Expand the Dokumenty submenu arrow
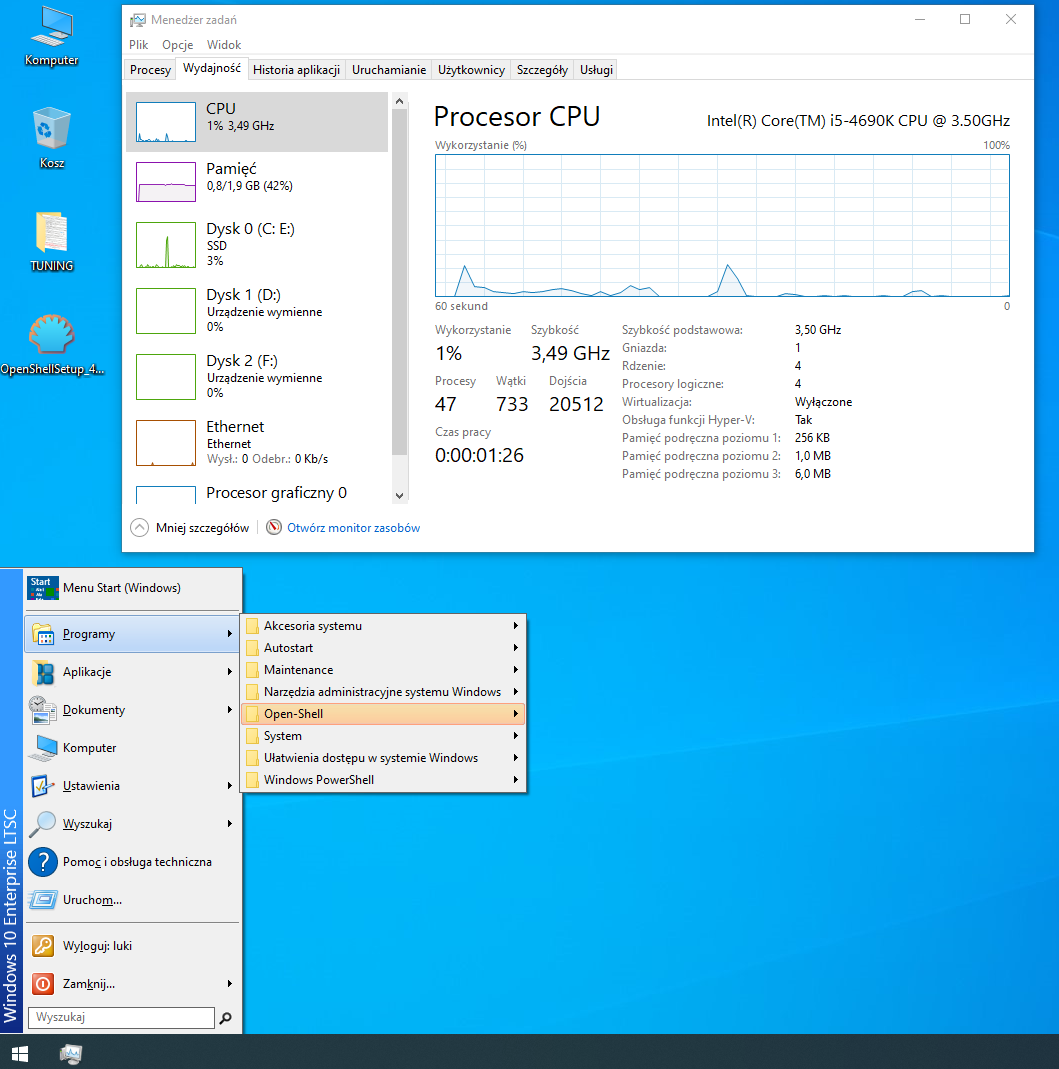The image size is (1059, 1069). coord(230,710)
